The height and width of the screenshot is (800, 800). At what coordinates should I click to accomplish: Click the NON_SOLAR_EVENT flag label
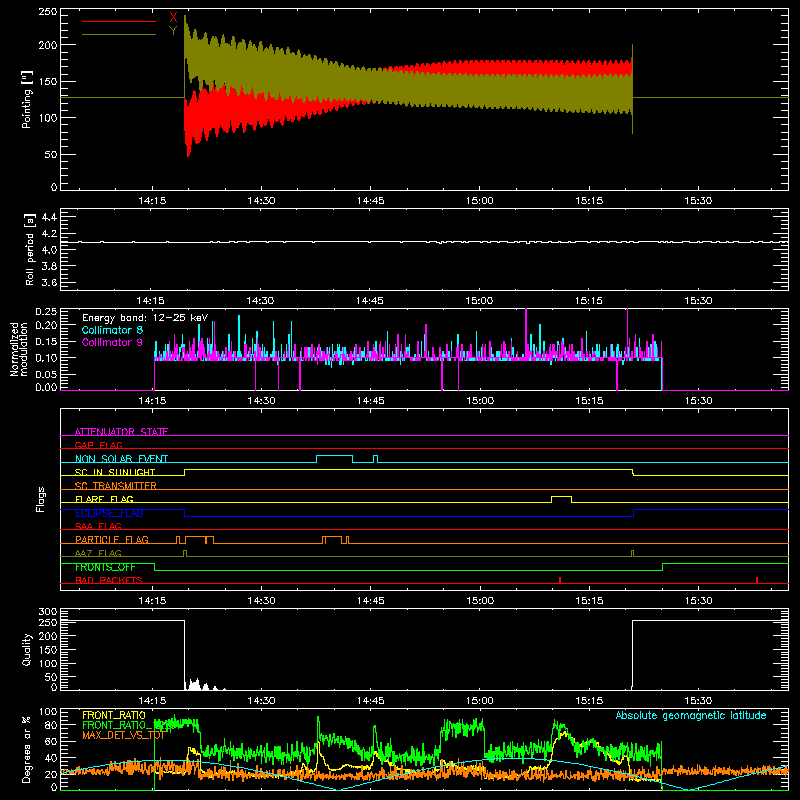coord(121,459)
